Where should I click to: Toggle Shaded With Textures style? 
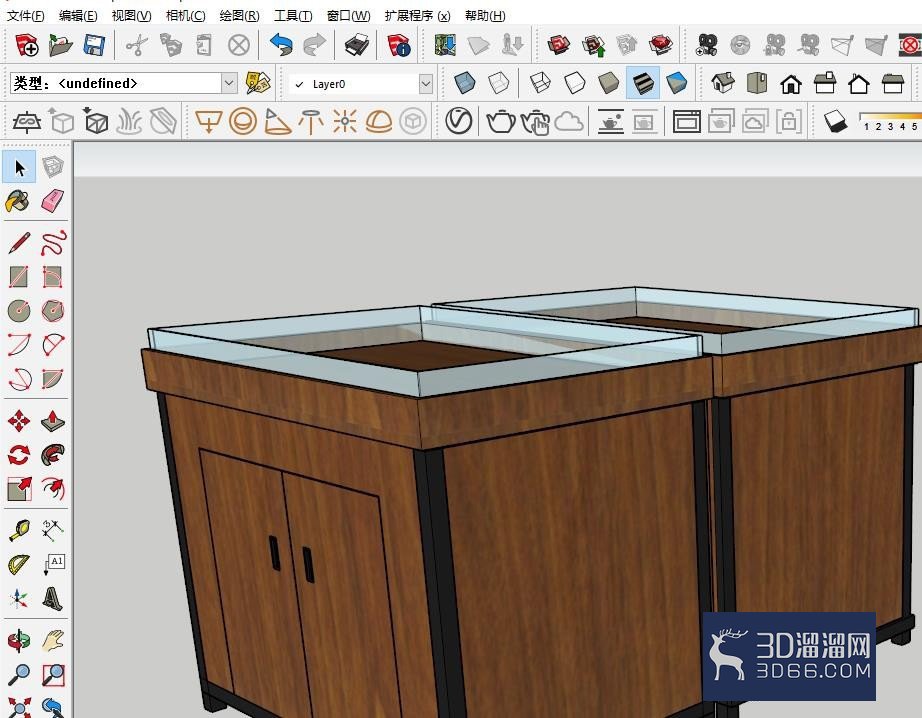coord(642,83)
